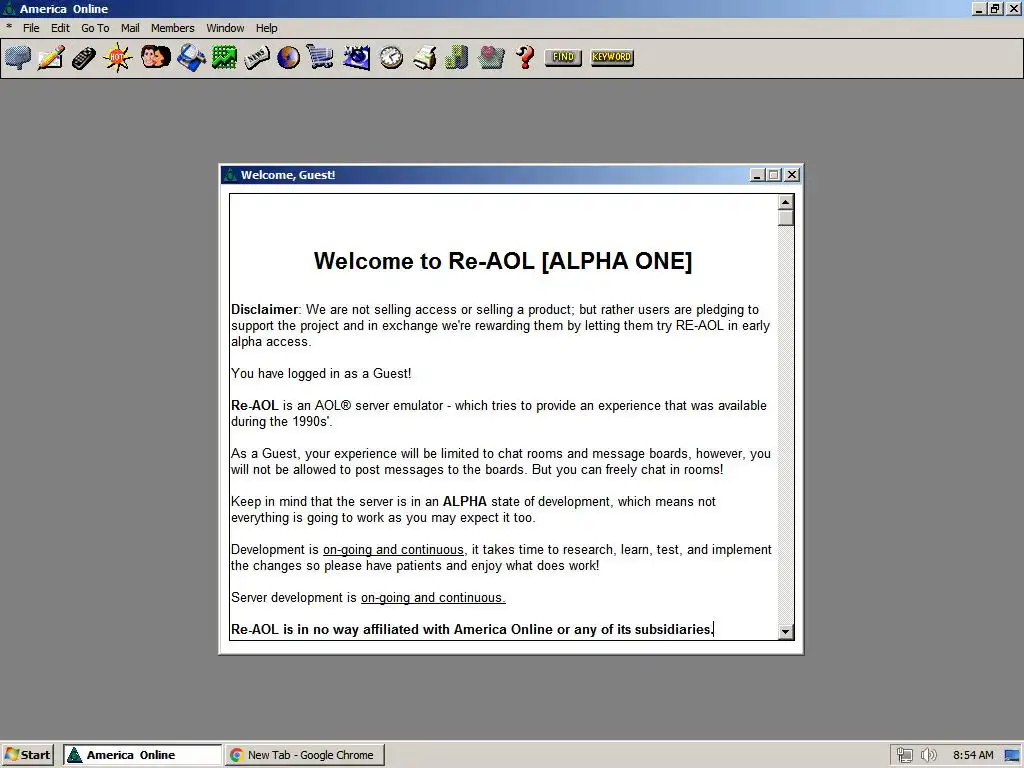Image resolution: width=1024 pixels, height=768 pixels.
Task: Follow the on-going and continuous link after 'Server development is'
Action: click(x=433, y=598)
